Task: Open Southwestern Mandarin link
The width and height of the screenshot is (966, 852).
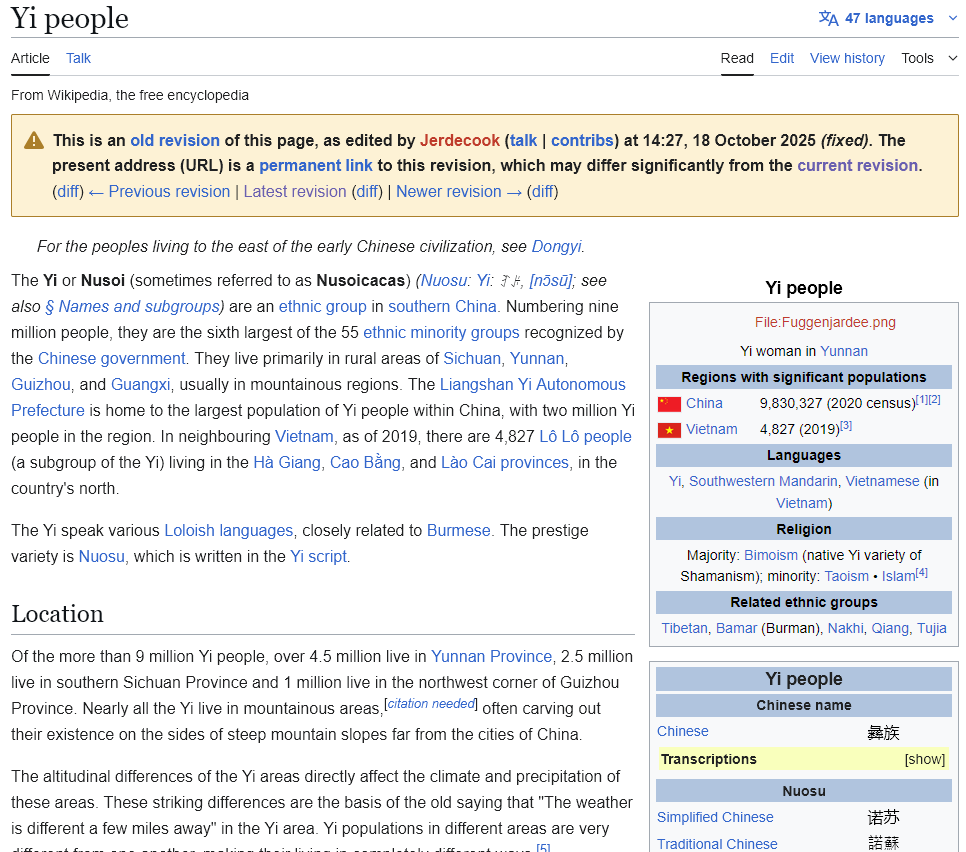Action: [x=763, y=481]
